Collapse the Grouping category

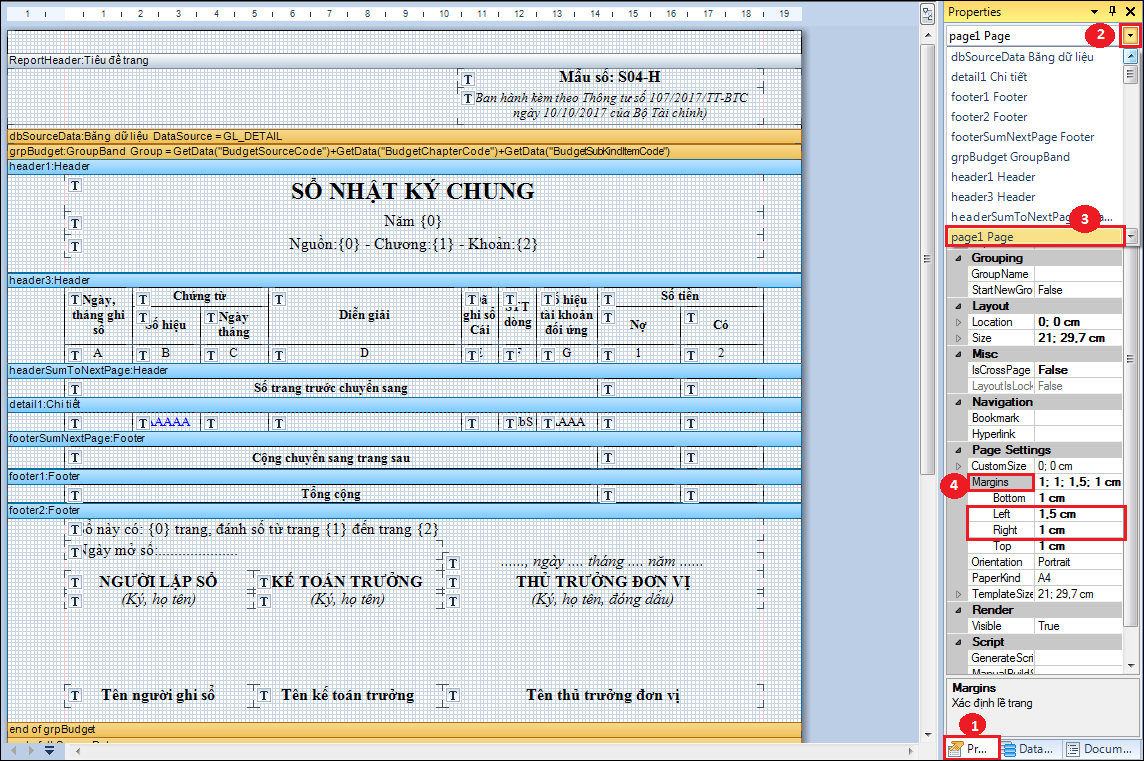(x=959, y=258)
